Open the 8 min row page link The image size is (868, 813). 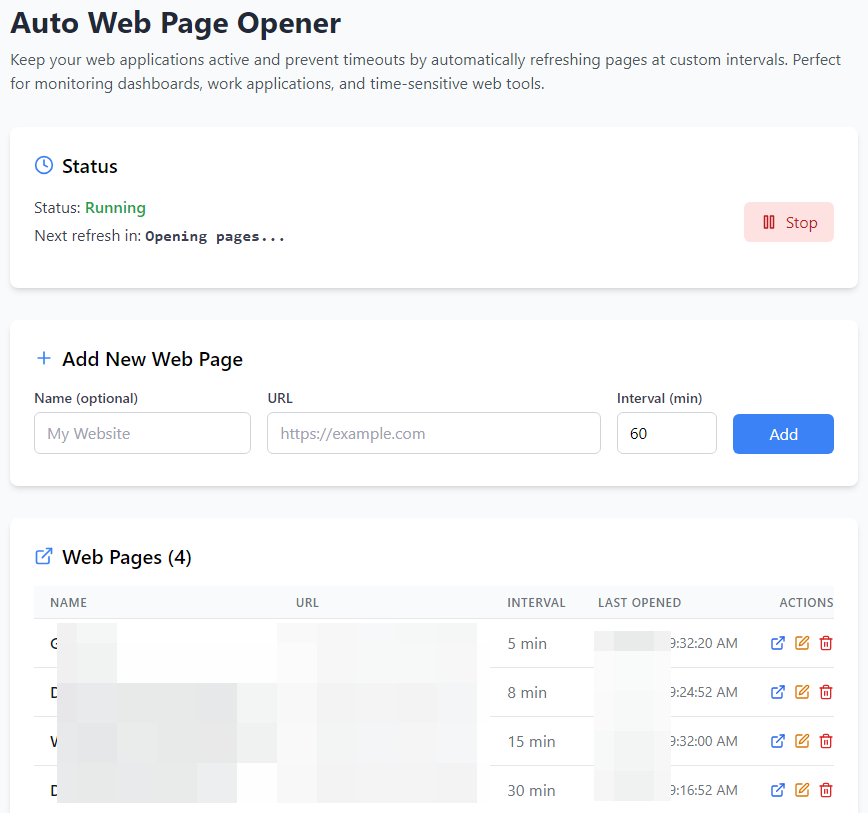(x=778, y=692)
